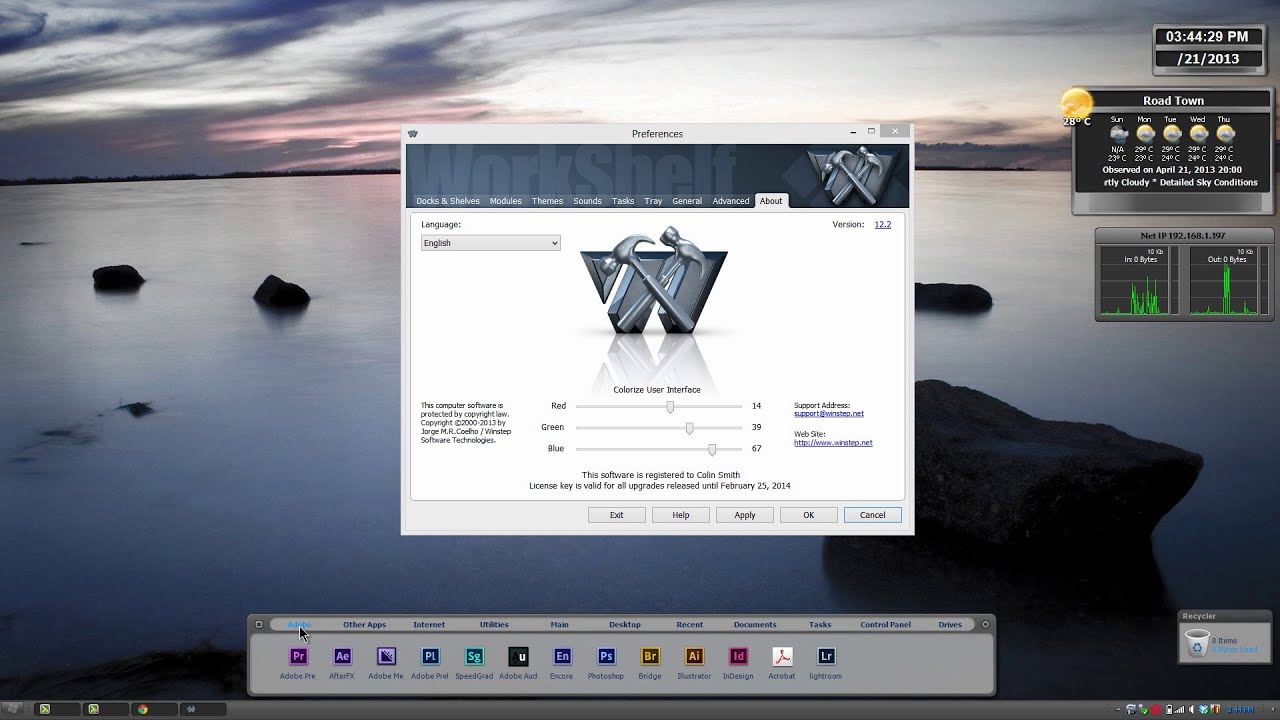The image size is (1280, 720).
Task: Click the Cancel button
Action: [x=873, y=515]
